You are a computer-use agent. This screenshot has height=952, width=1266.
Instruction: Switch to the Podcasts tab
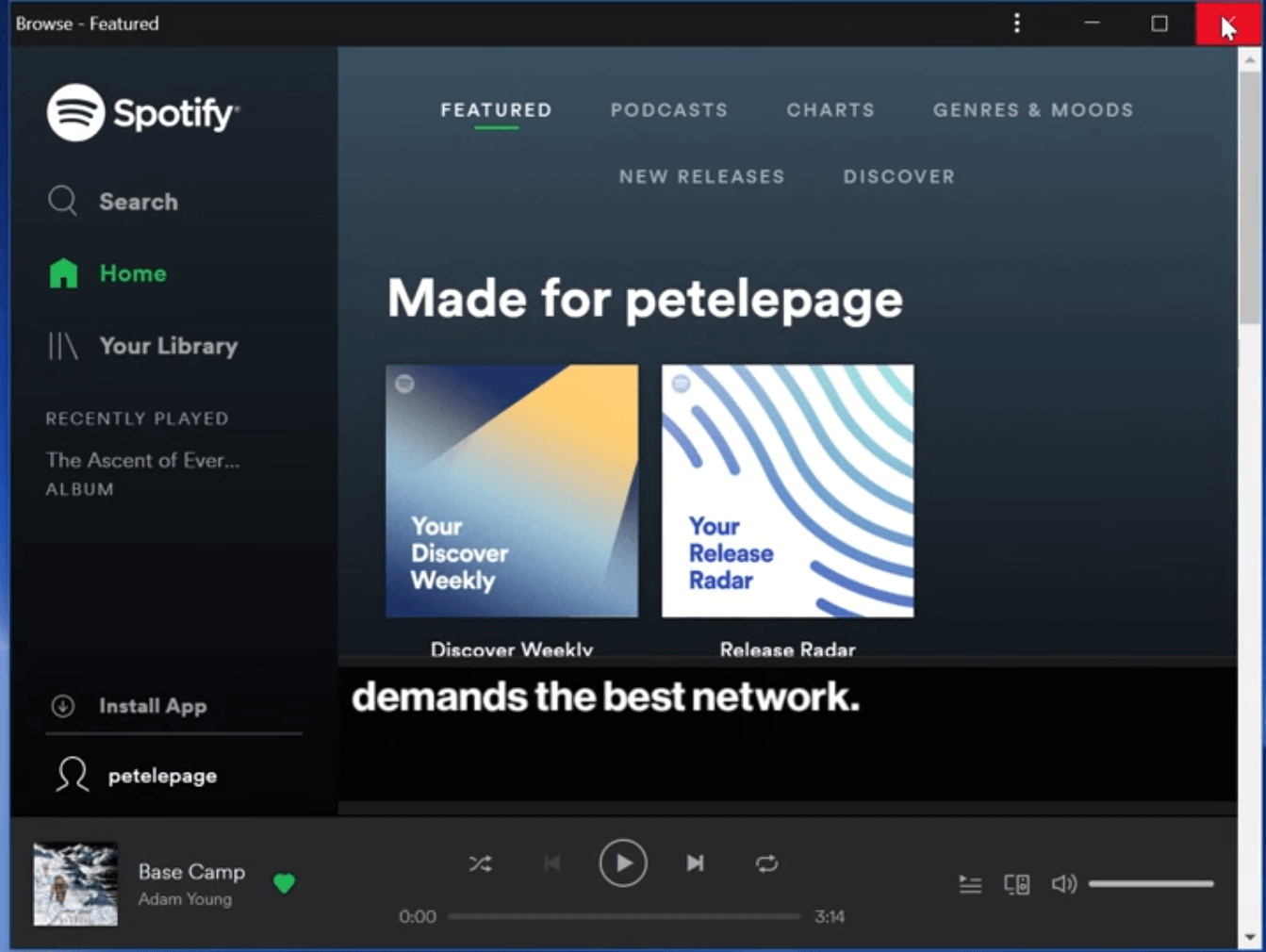[669, 110]
